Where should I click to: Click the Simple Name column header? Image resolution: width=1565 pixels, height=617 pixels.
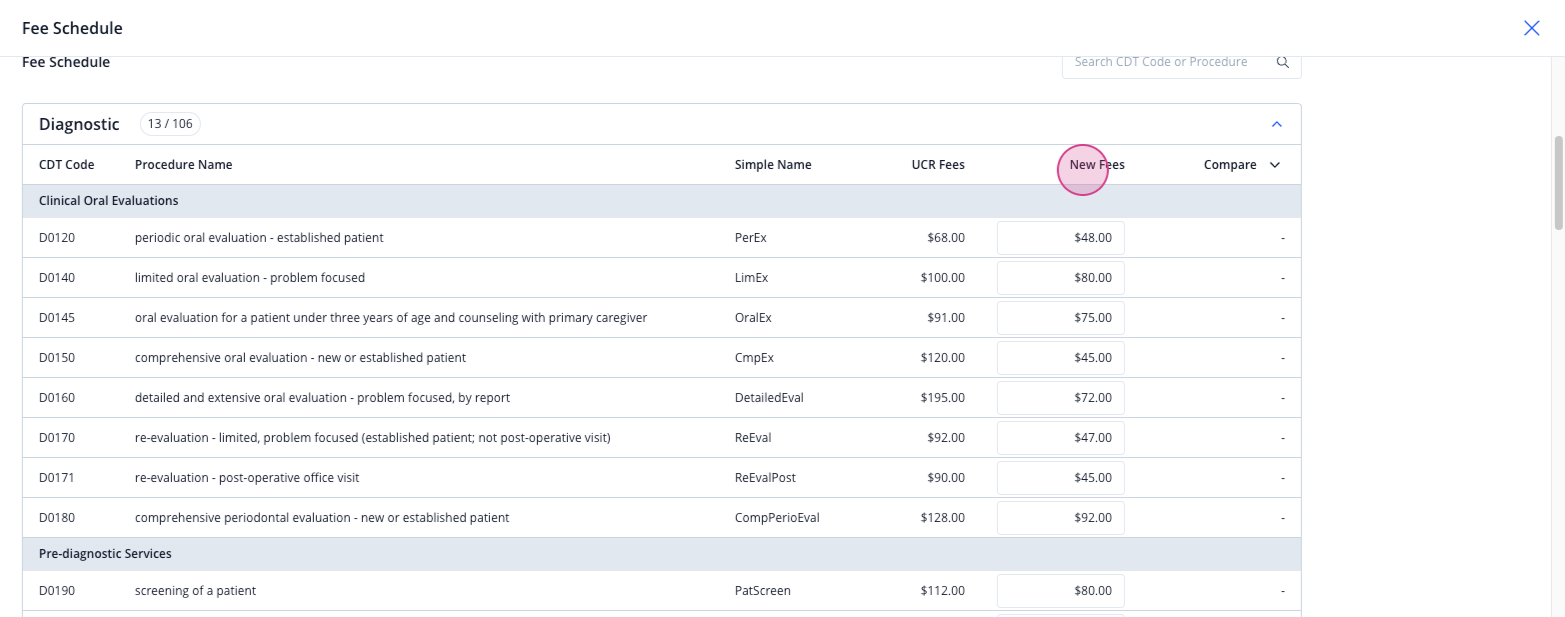tap(773, 165)
